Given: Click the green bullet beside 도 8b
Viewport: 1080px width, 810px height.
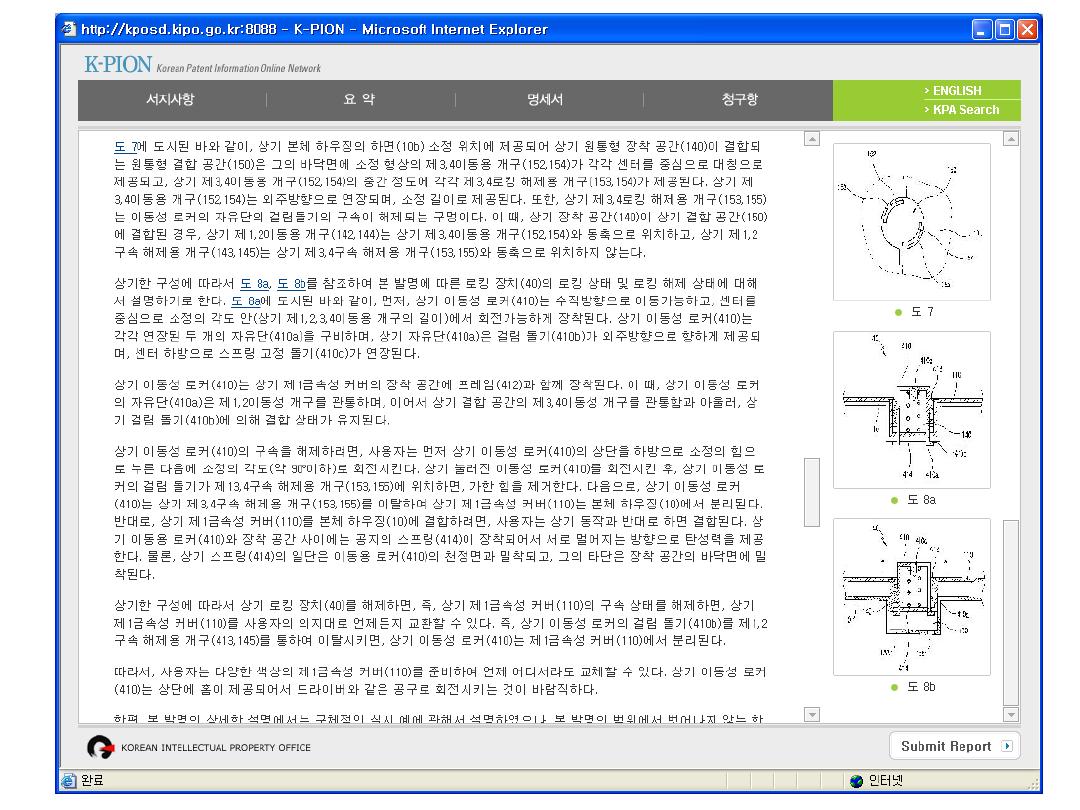Looking at the screenshot, I should click(894, 687).
